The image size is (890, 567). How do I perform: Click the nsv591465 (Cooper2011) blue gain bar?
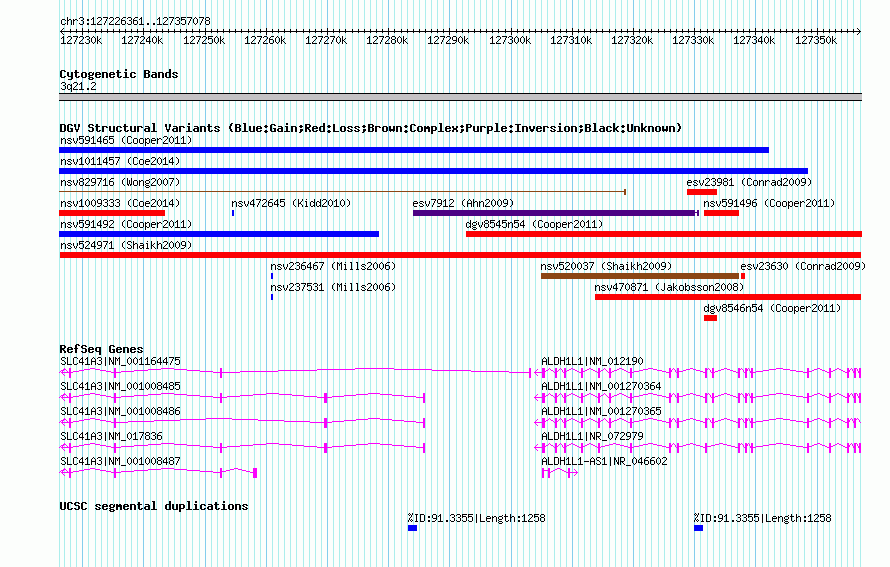(x=414, y=150)
